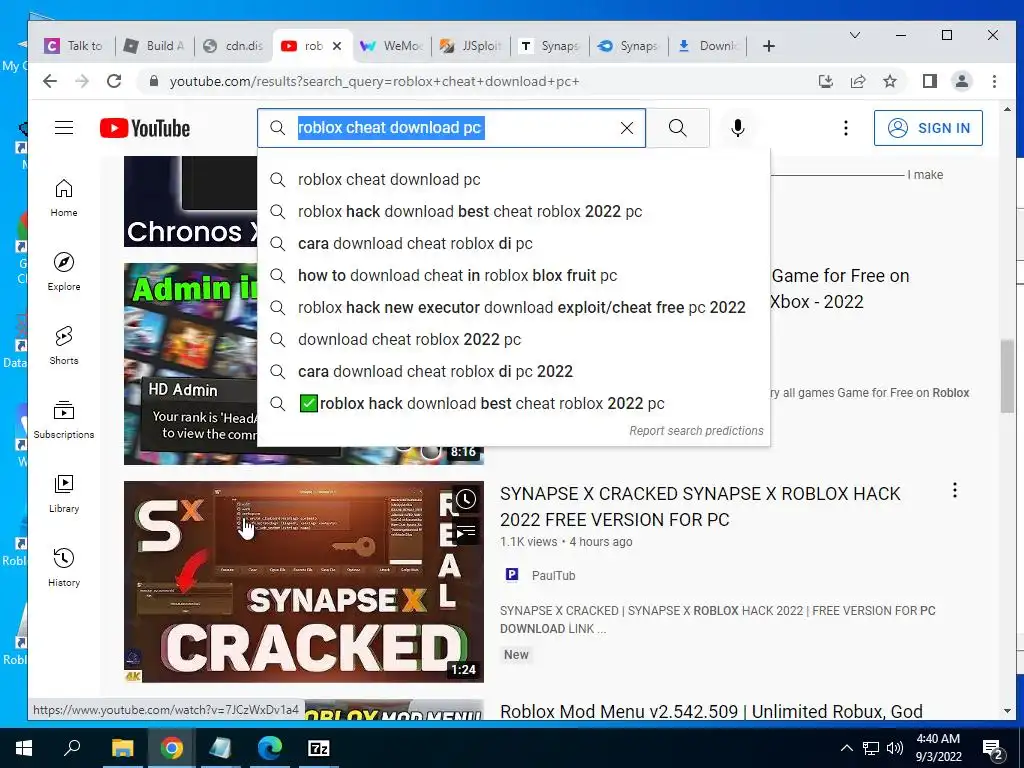Start voice search with the microphone

pyautogui.click(x=738, y=128)
